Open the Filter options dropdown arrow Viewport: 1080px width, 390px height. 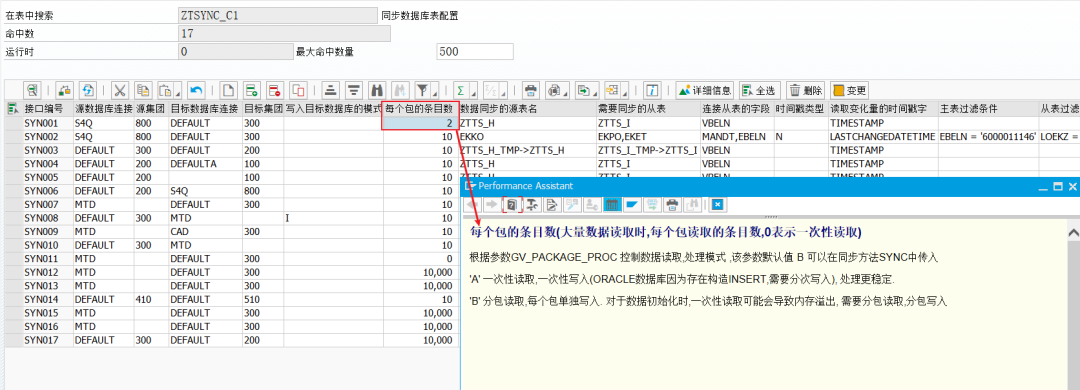(434, 90)
